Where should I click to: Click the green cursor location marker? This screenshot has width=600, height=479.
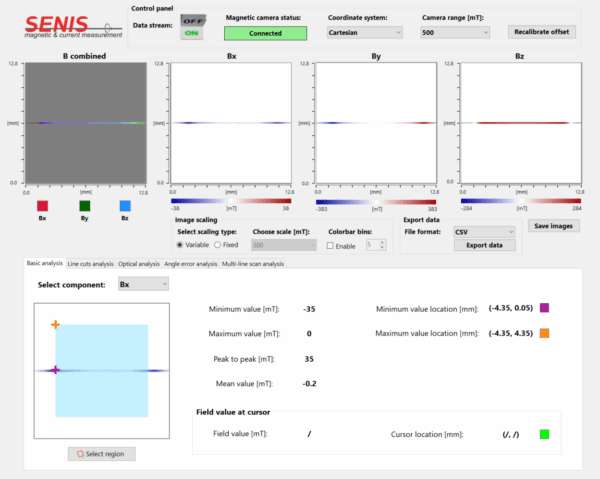pos(544,434)
